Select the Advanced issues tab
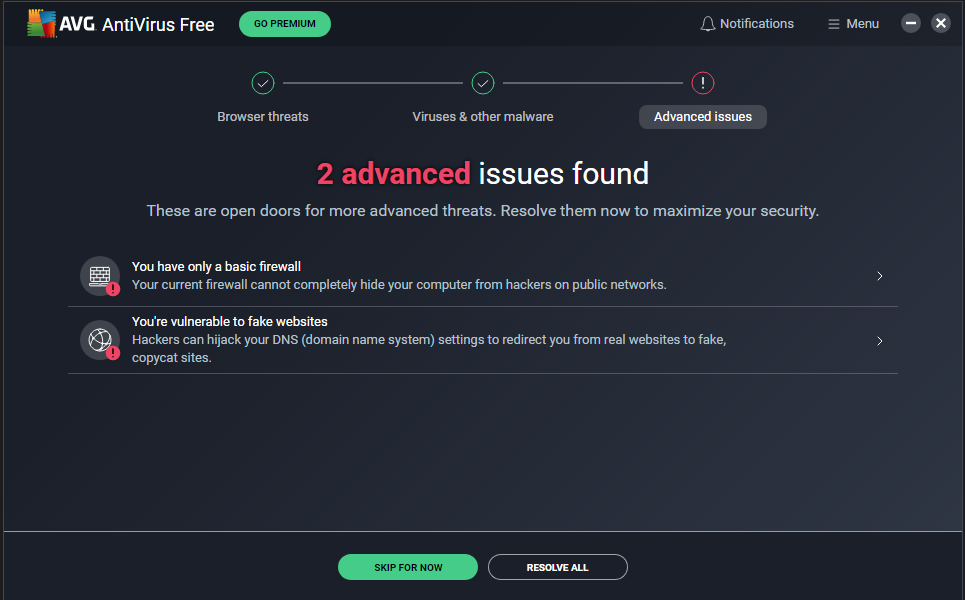Viewport: 965px width, 600px height. [x=703, y=117]
